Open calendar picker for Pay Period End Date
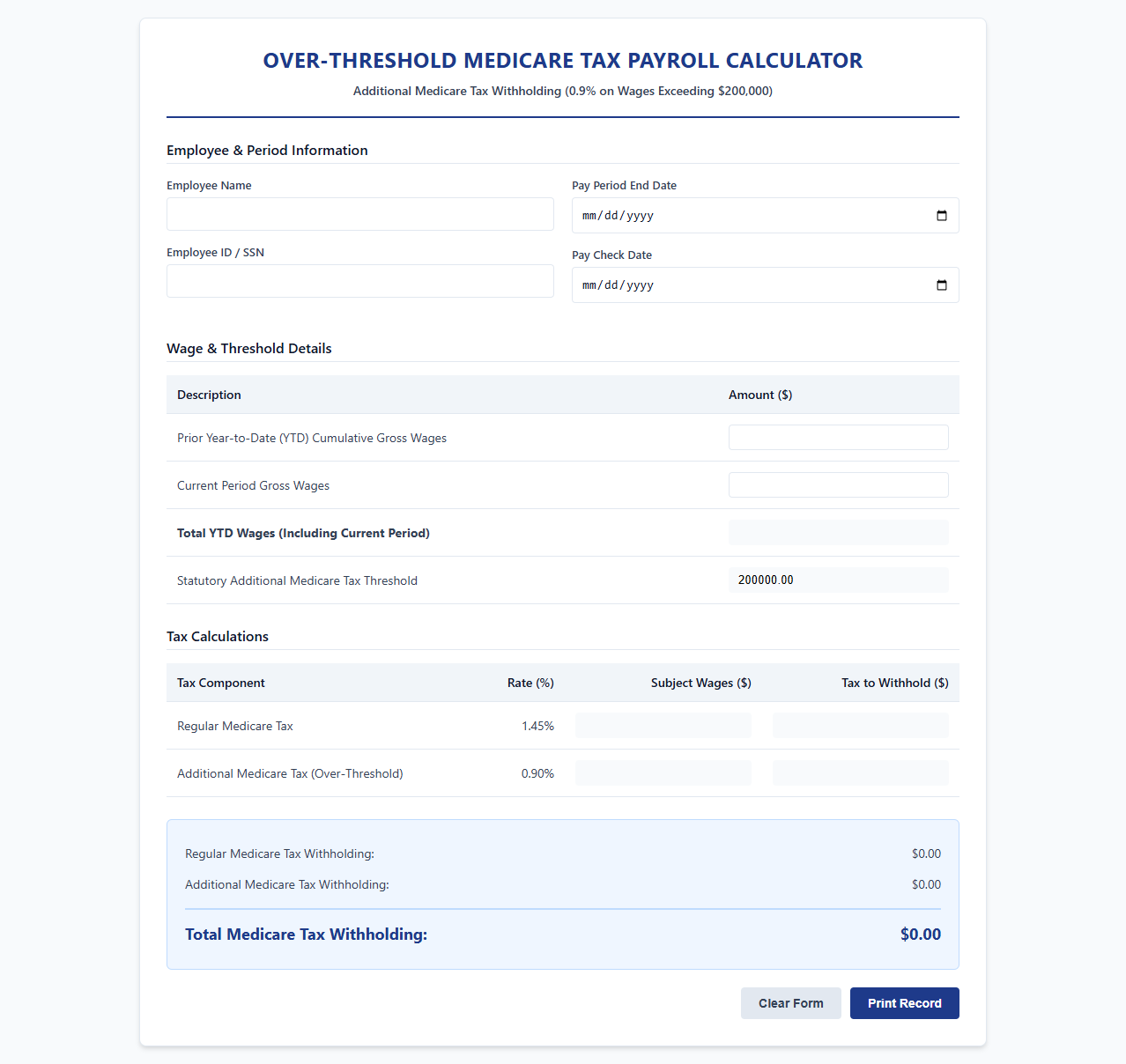This screenshot has width=1126, height=1064. point(941,216)
